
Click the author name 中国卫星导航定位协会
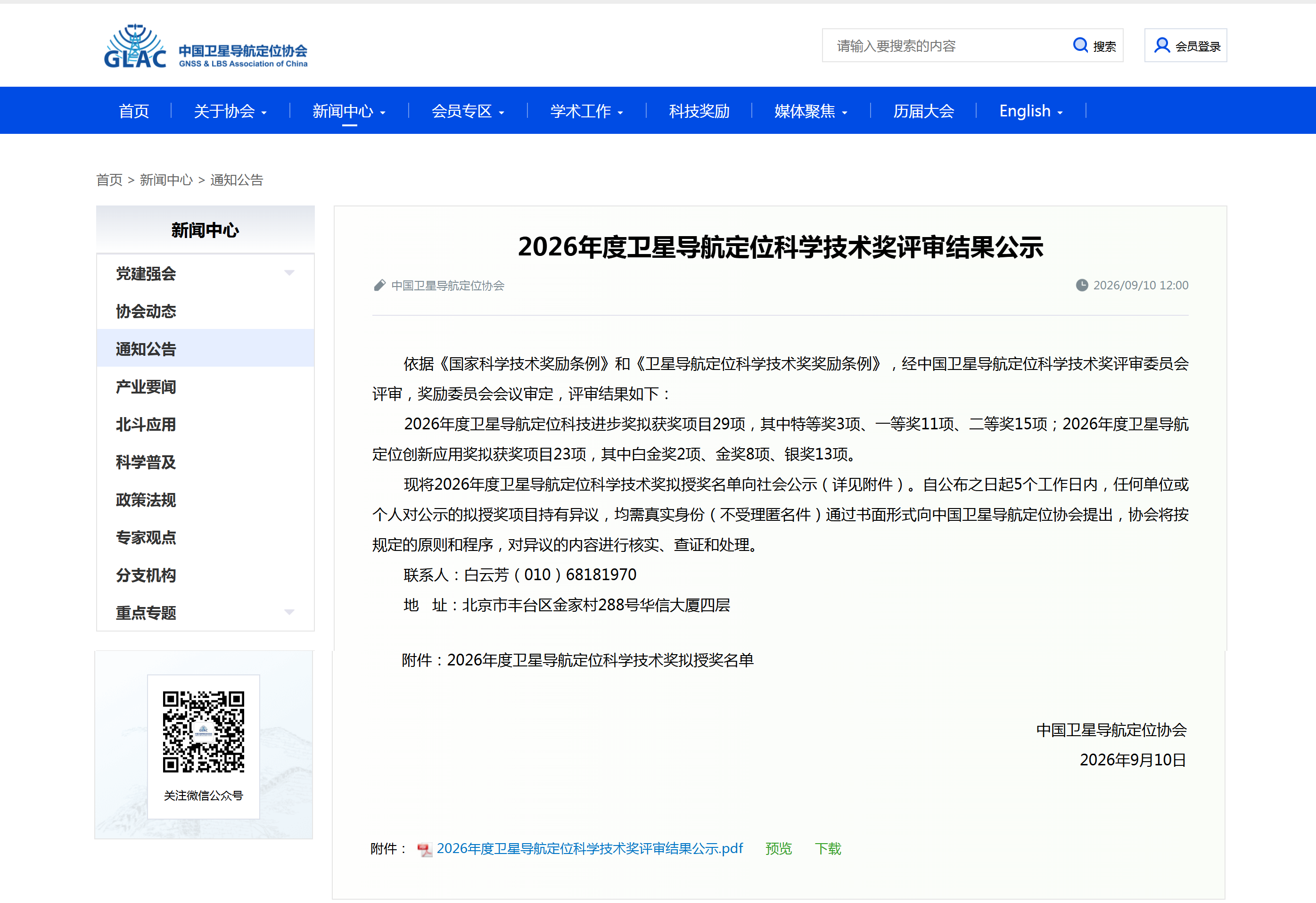point(448,286)
